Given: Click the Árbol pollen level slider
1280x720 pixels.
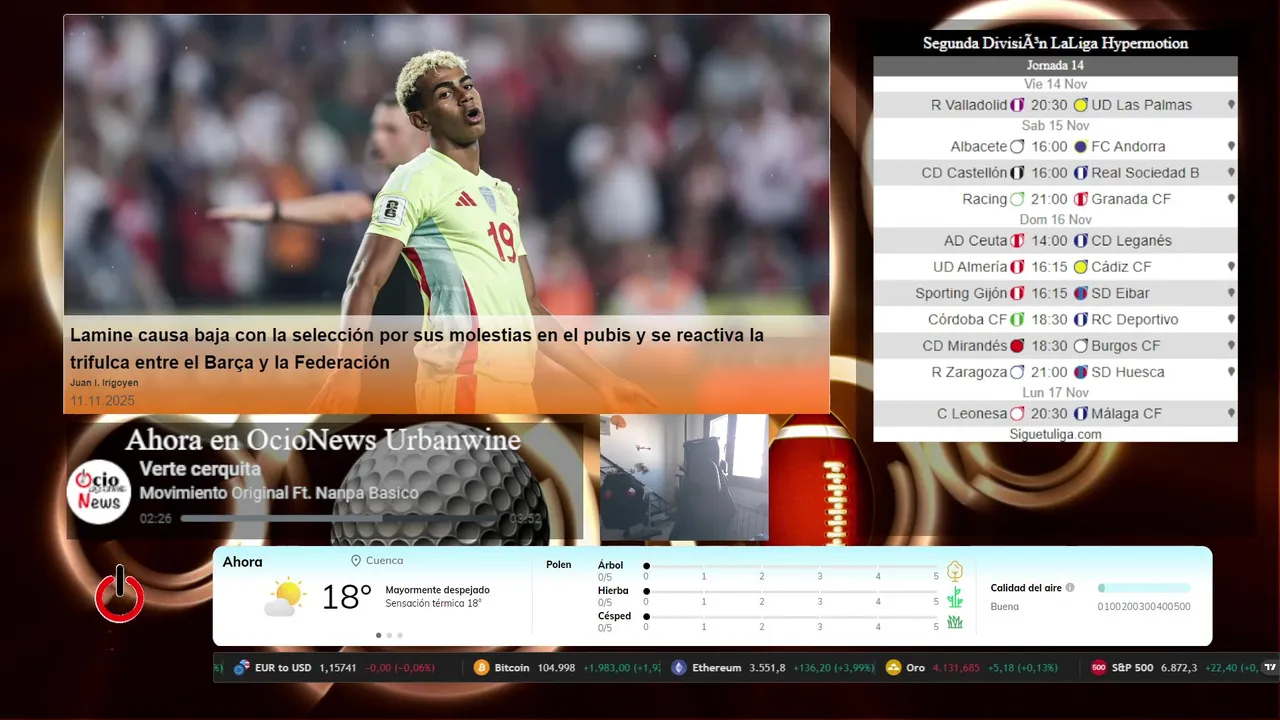Looking at the screenshot, I should tap(792, 566).
